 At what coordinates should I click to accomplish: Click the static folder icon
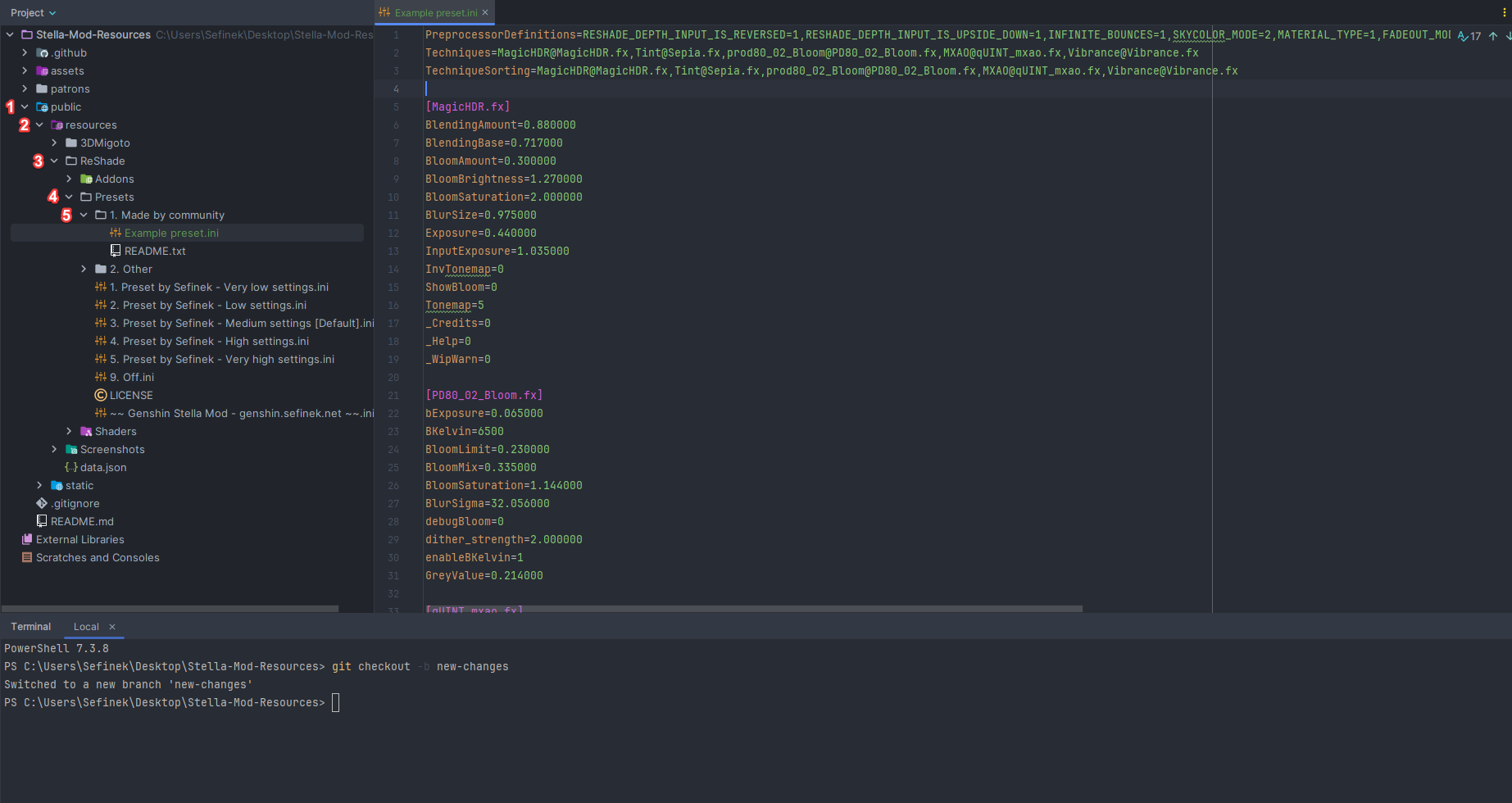(57, 485)
